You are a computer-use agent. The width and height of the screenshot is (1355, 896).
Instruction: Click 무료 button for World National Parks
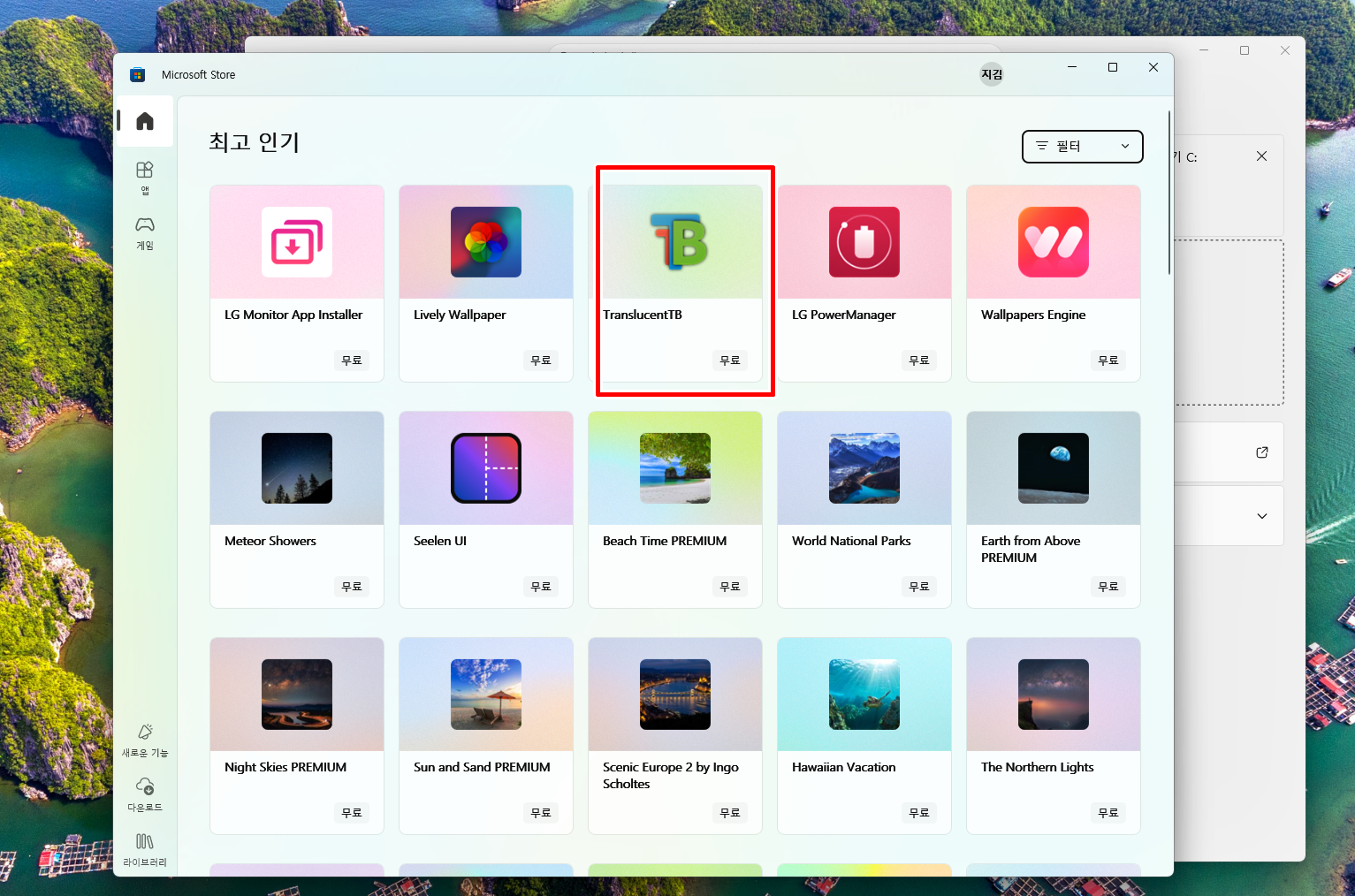[919, 587]
